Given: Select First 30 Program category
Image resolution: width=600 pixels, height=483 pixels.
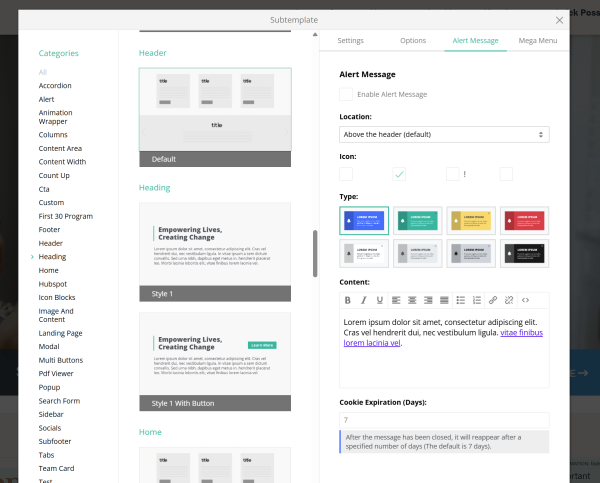Looking at the screenshot, I should 65,216.
